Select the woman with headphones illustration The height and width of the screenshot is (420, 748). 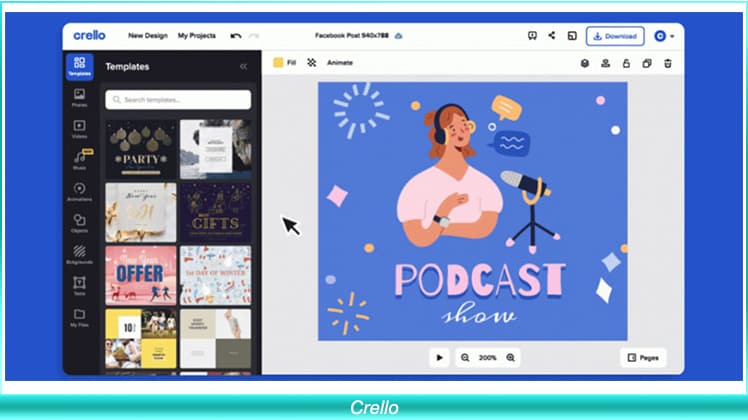pyautogui.click(x=448, y=174)
